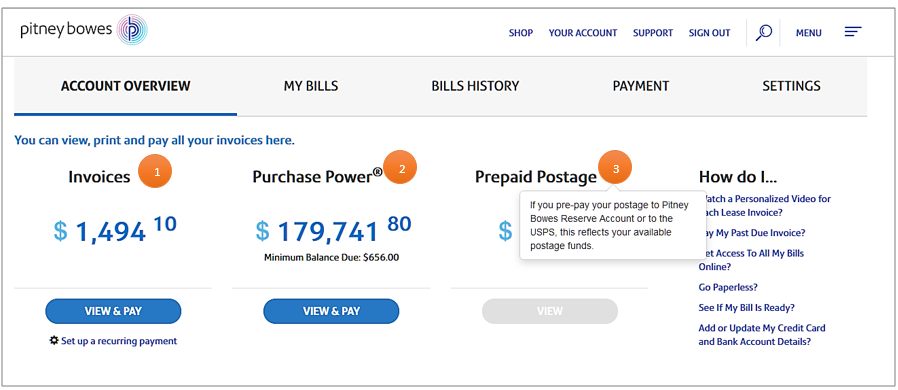Screen dimensions: 898x390
Task: Go to the Payment tab
Action: click(641, 86)
